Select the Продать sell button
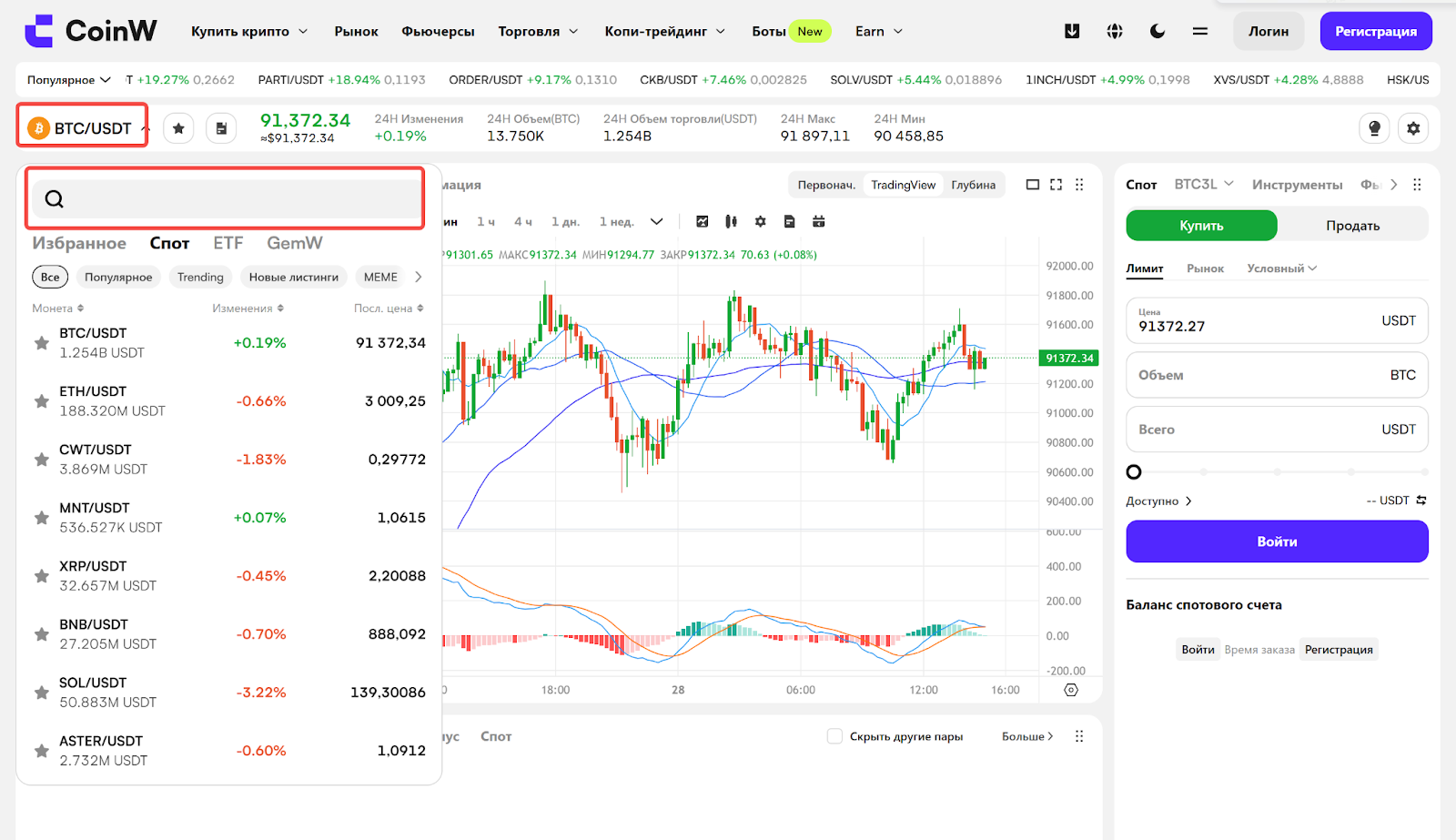Image resolution: width=1456 pixels, height=840 pixels. point(1352,226)
